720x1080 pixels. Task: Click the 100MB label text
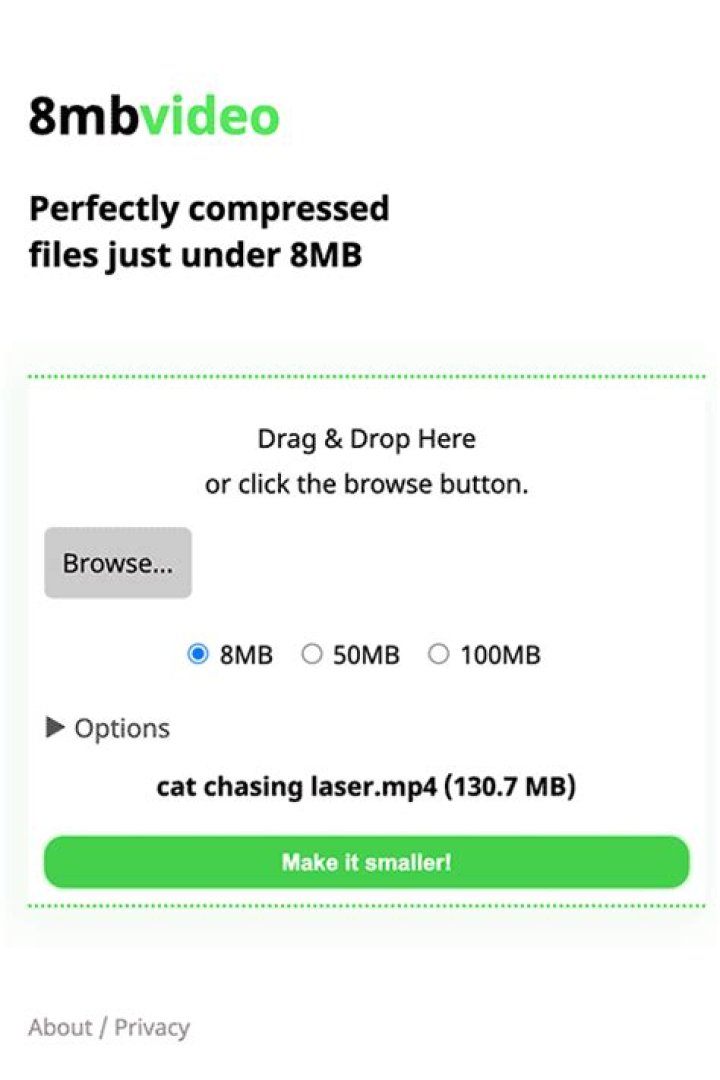pos(500,654)
